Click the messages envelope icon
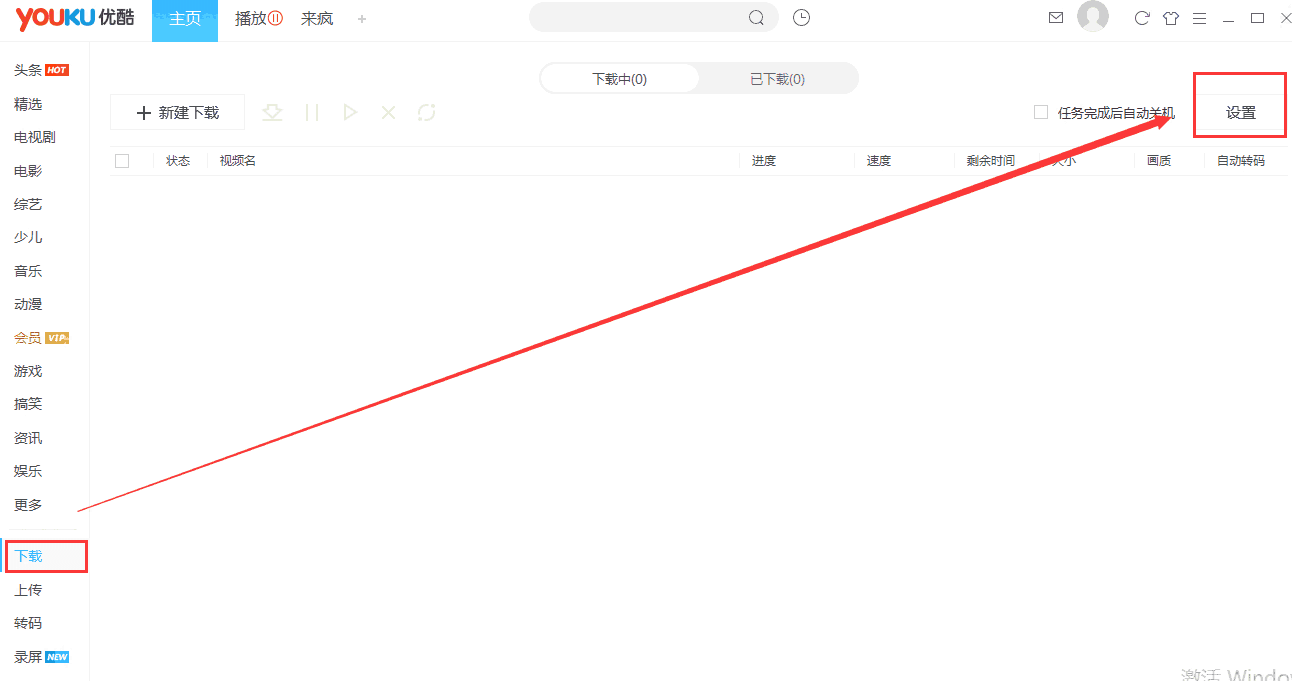 coord(1056,17)
